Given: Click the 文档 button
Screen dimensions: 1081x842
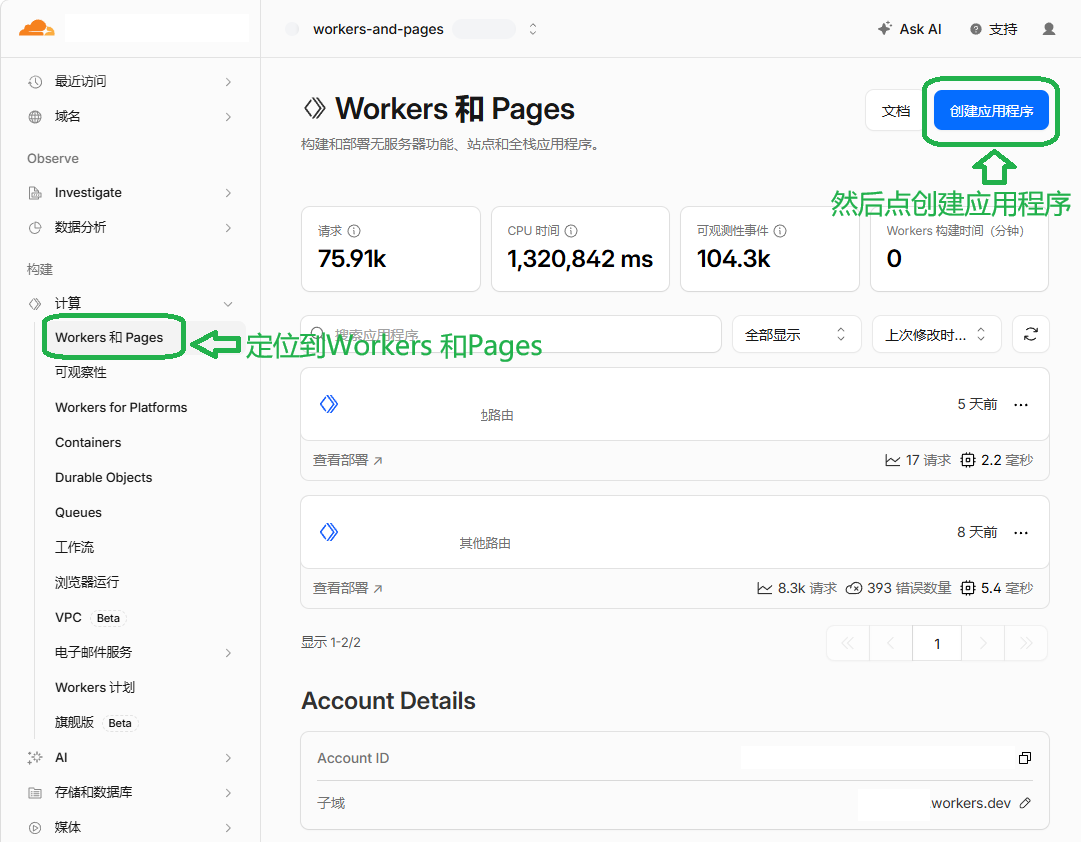Looking at the screenshot, I should (x=896, y=110).
